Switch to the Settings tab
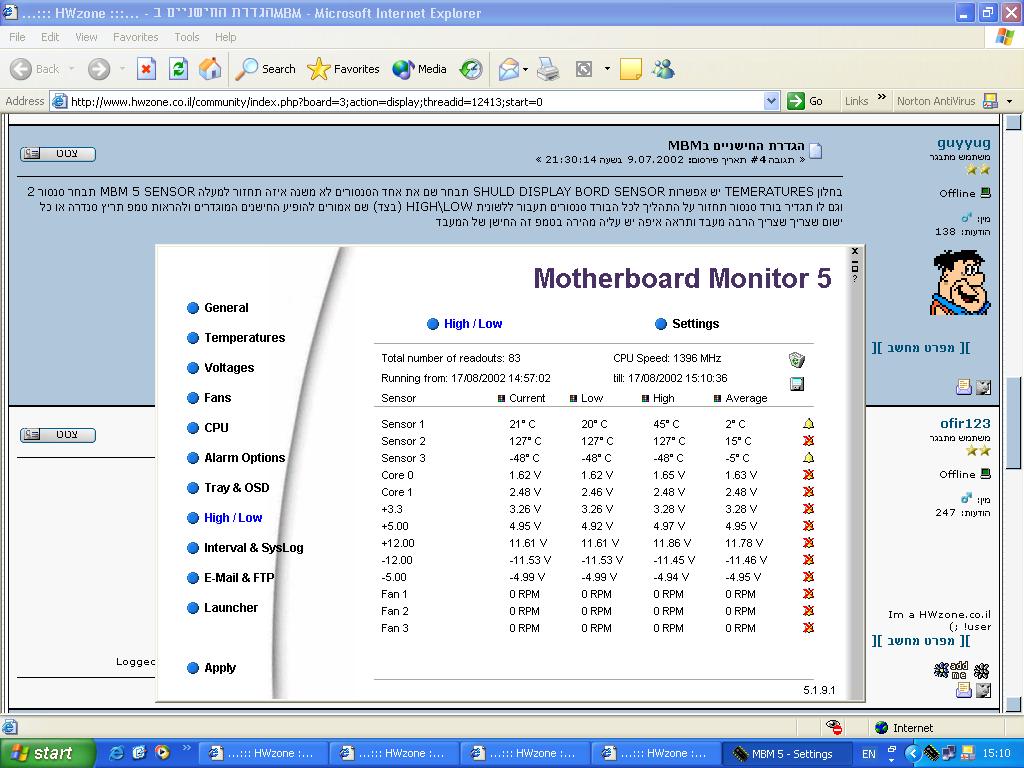The image size is (1024, 768). (686, 324)
